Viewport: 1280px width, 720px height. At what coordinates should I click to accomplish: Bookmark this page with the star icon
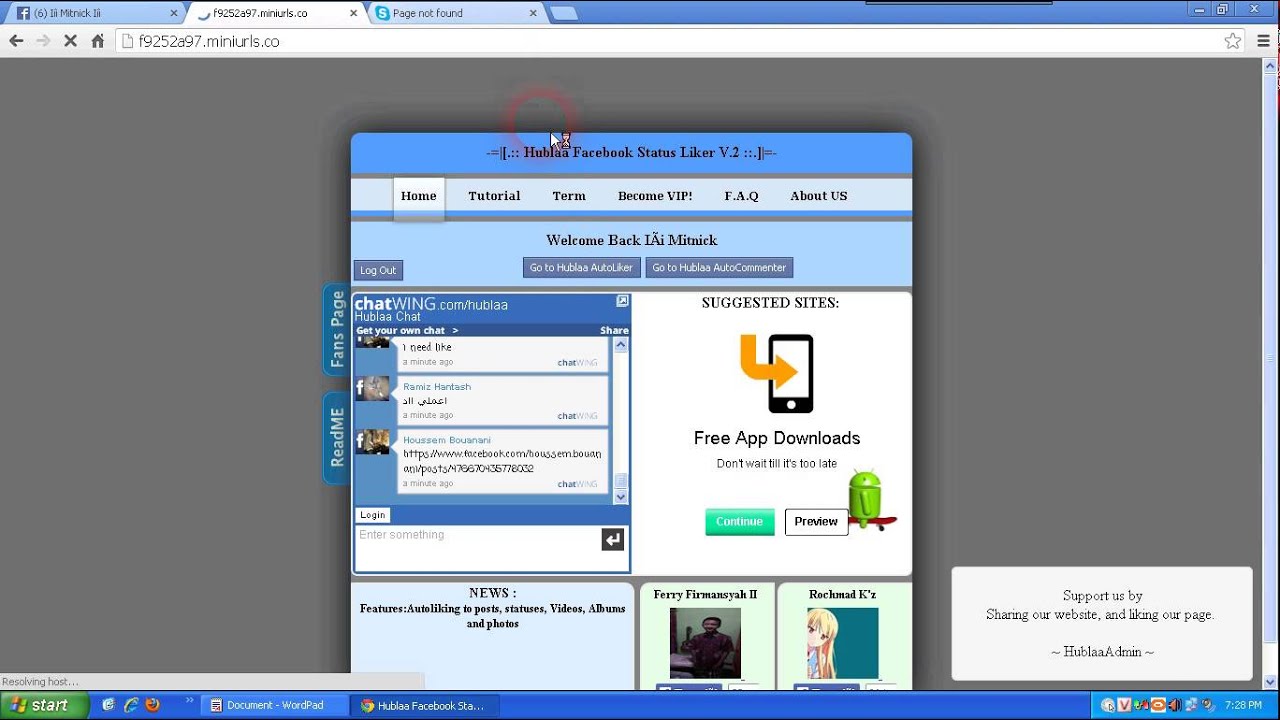[x=1233, y=41]
